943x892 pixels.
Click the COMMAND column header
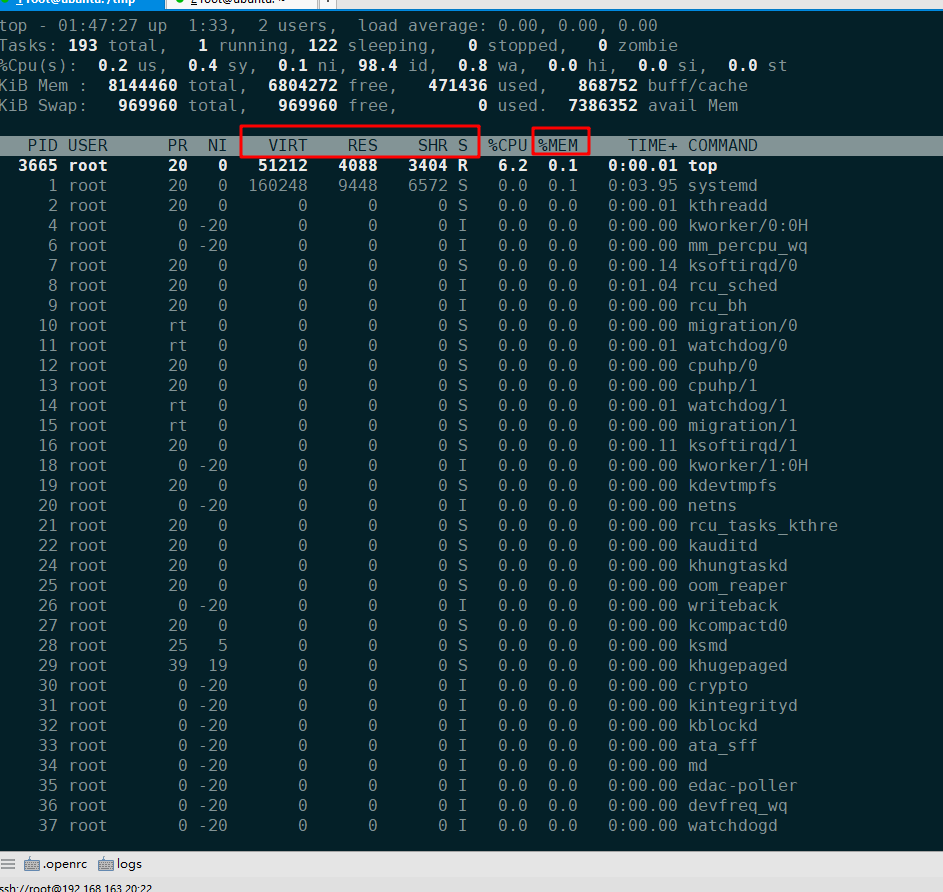[x=722, y=146]
